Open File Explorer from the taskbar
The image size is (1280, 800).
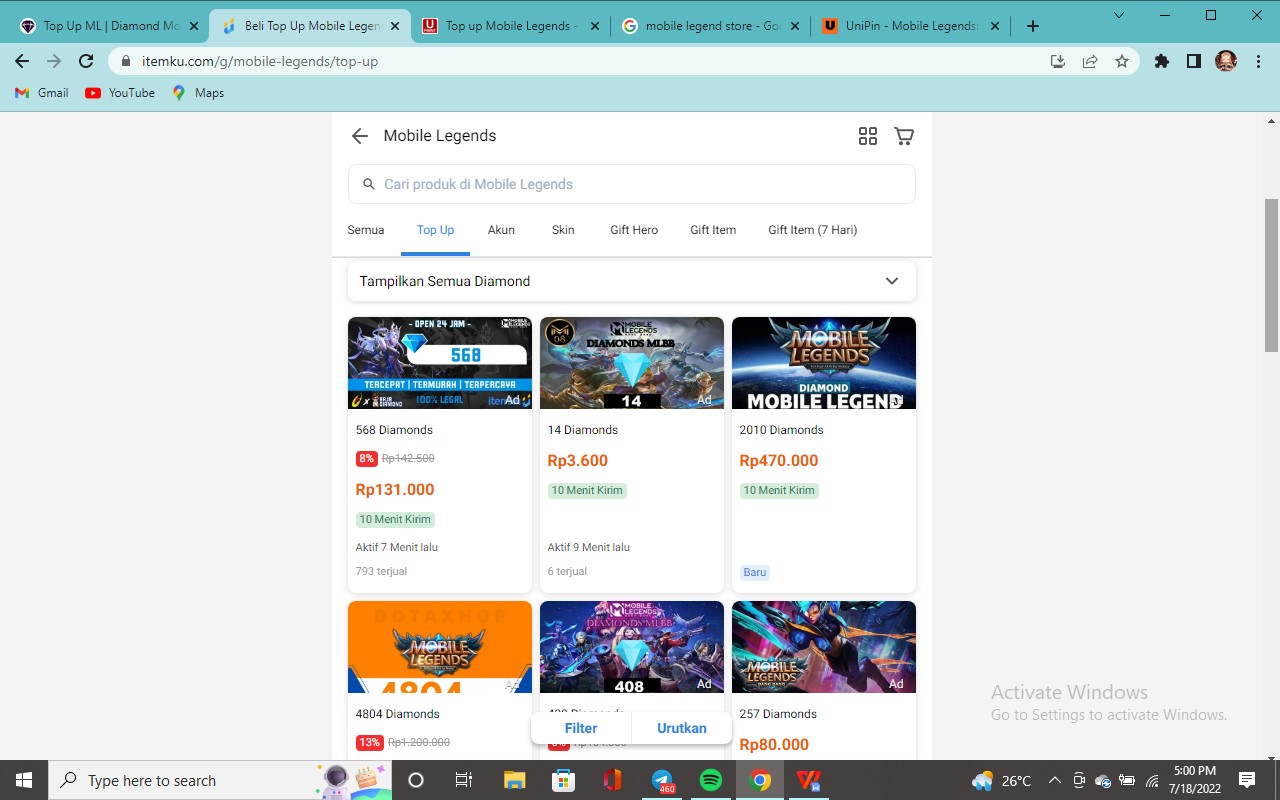tap(514, 780)
